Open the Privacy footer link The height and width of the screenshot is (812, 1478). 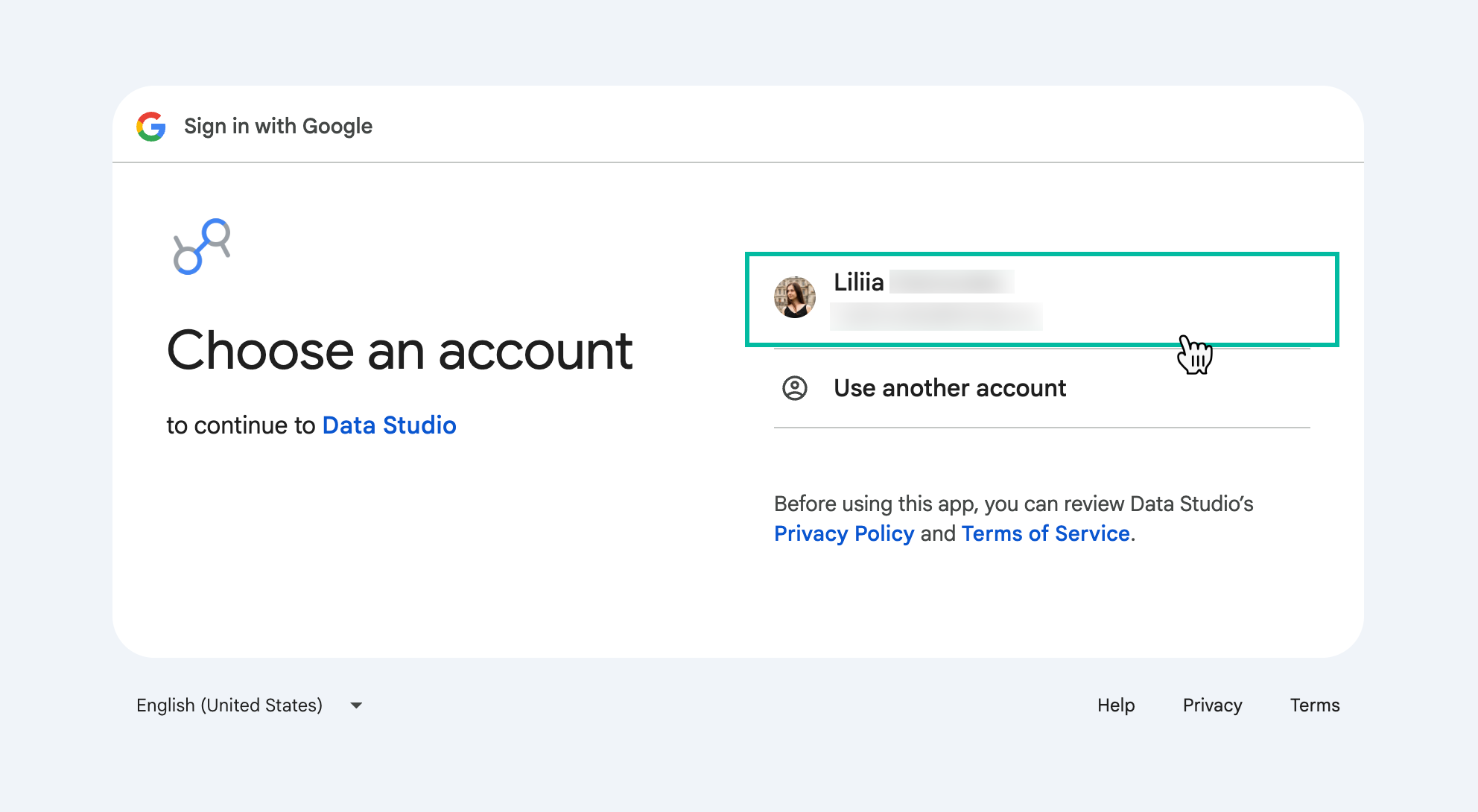pyautogui.click(x=1212, y=705)
